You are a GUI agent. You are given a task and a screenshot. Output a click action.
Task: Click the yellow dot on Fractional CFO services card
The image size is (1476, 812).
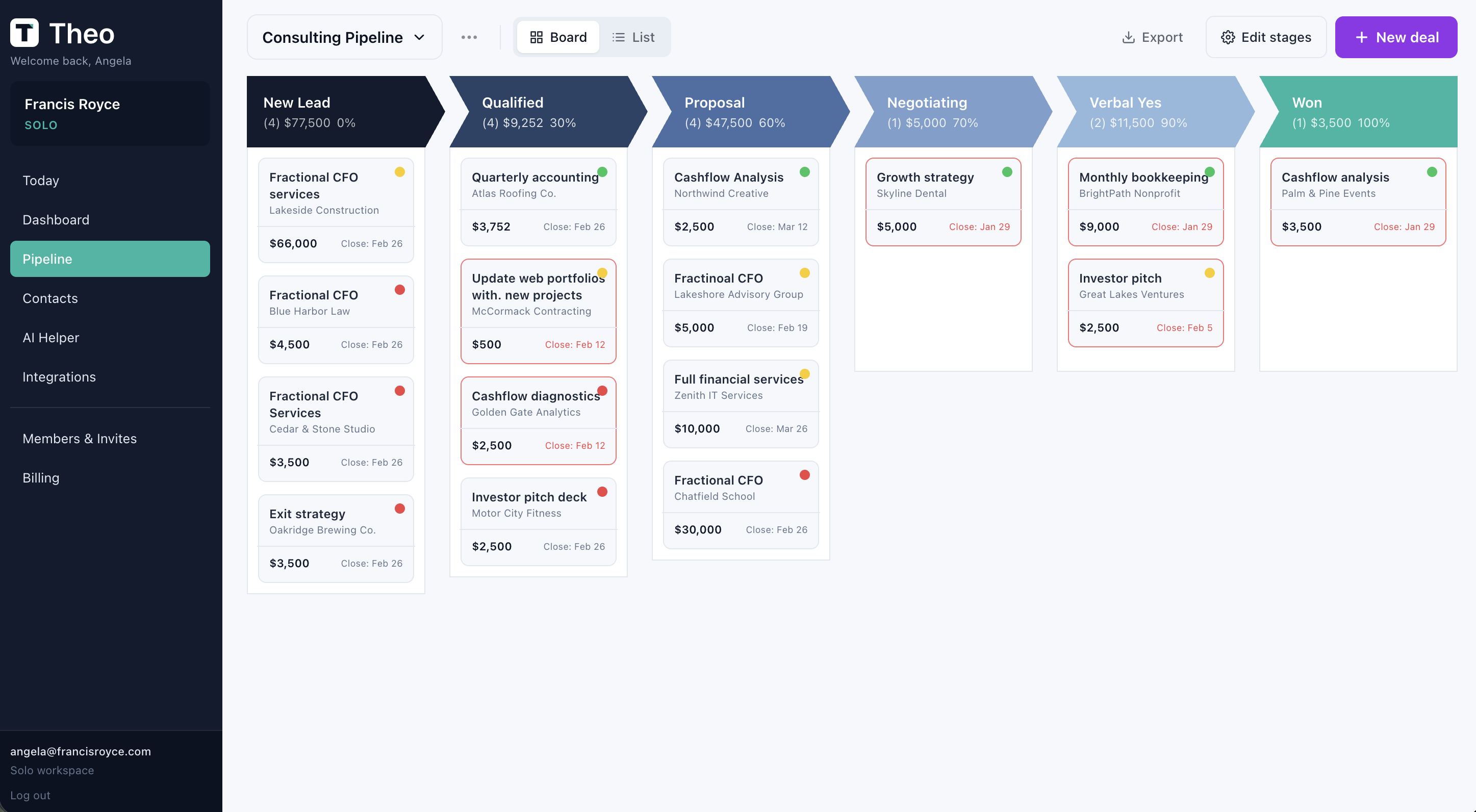(400, 171)
